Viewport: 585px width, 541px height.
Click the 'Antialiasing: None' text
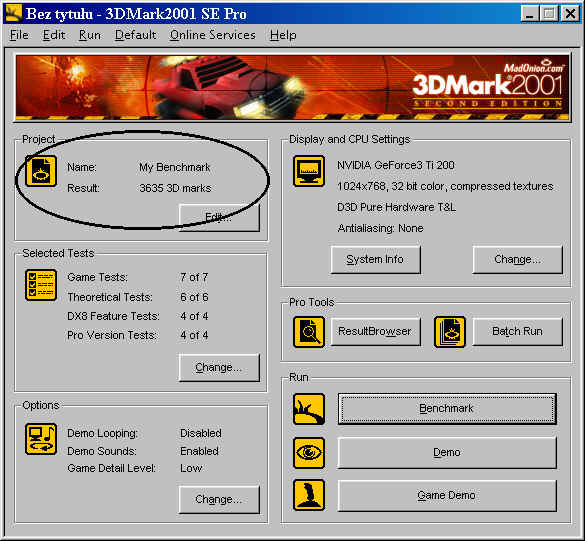pyautogui.click(x=380, y=228)
